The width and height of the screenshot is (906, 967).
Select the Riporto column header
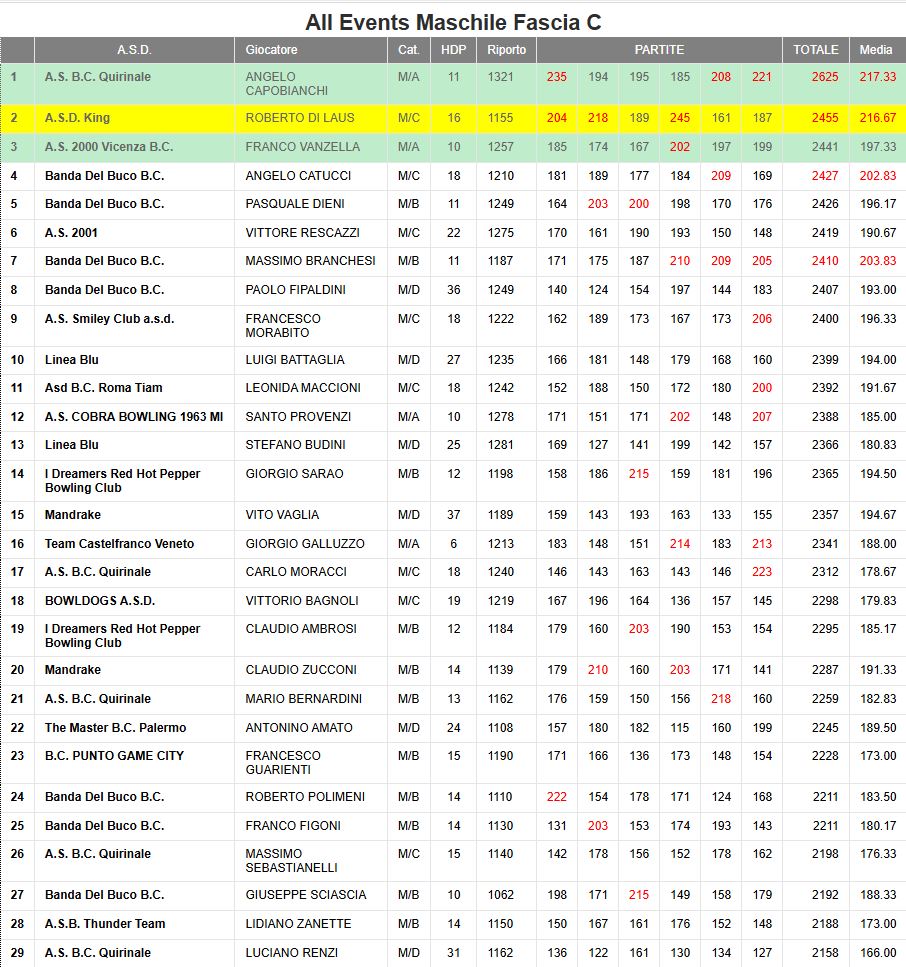tap(506, 50)
